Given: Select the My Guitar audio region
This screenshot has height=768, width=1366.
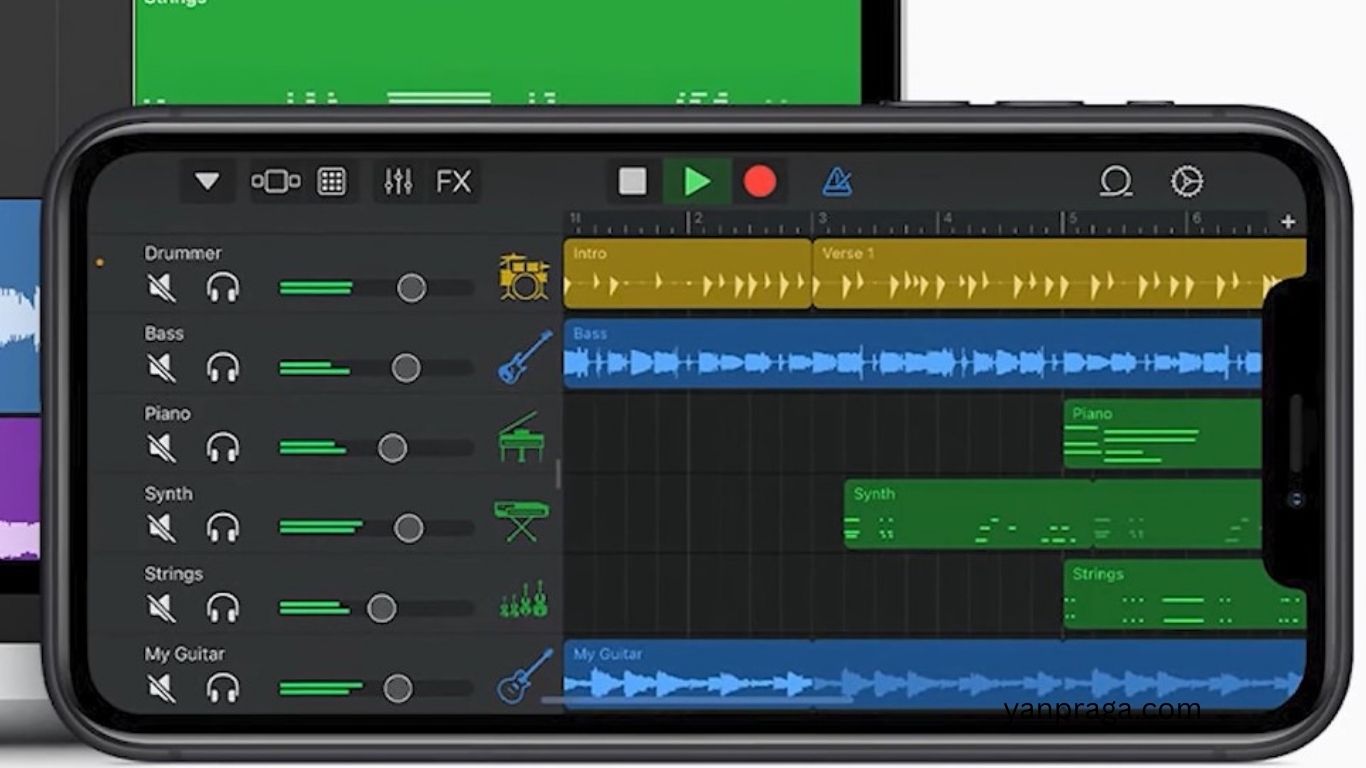Looking at the screenshot, I should coord(935,674).
